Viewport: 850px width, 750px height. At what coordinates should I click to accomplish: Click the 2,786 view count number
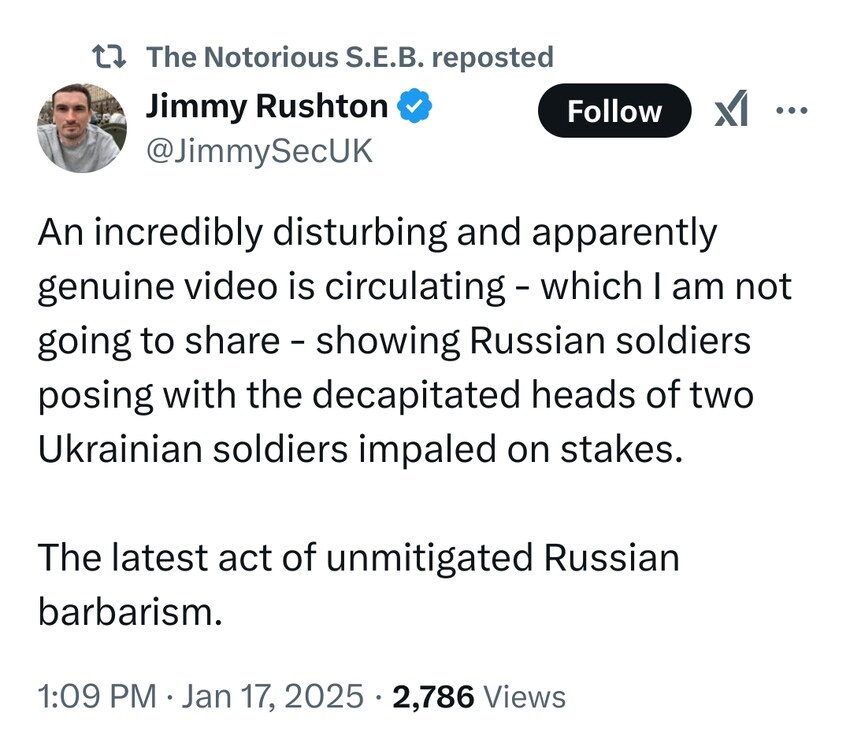tap(435, 696)
